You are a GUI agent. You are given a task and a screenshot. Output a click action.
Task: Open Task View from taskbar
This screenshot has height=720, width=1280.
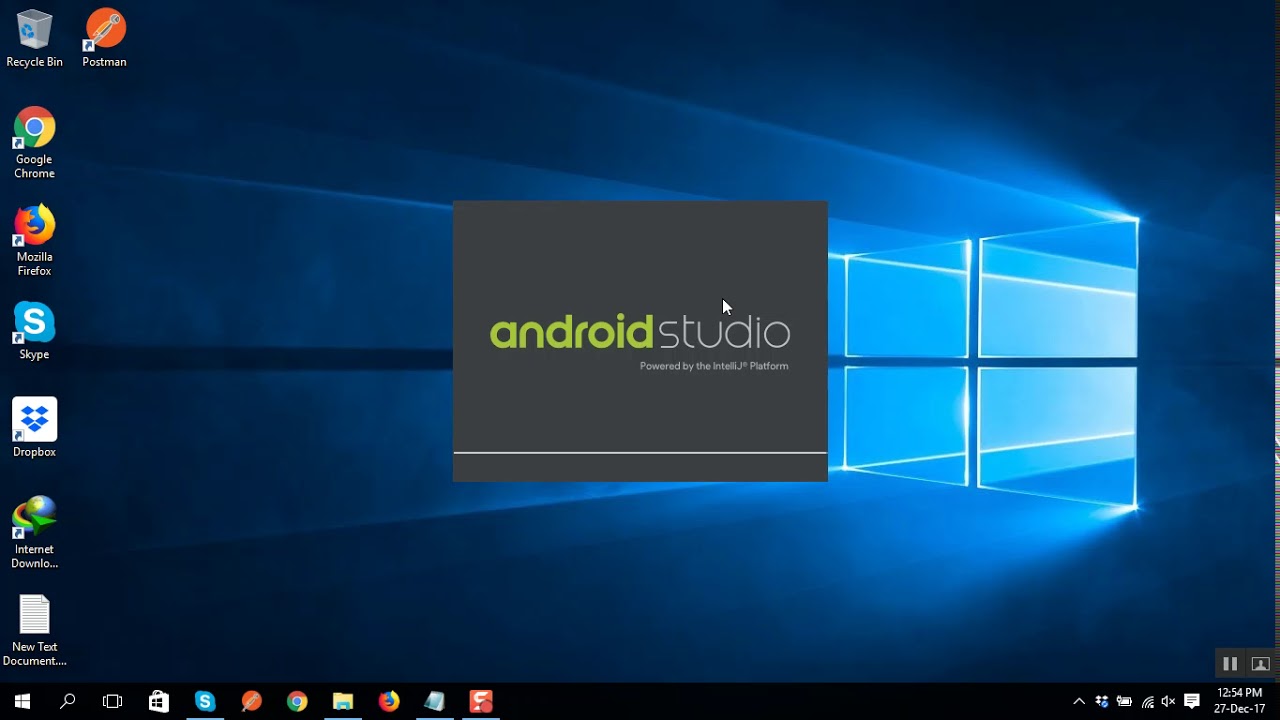point(113,701)
